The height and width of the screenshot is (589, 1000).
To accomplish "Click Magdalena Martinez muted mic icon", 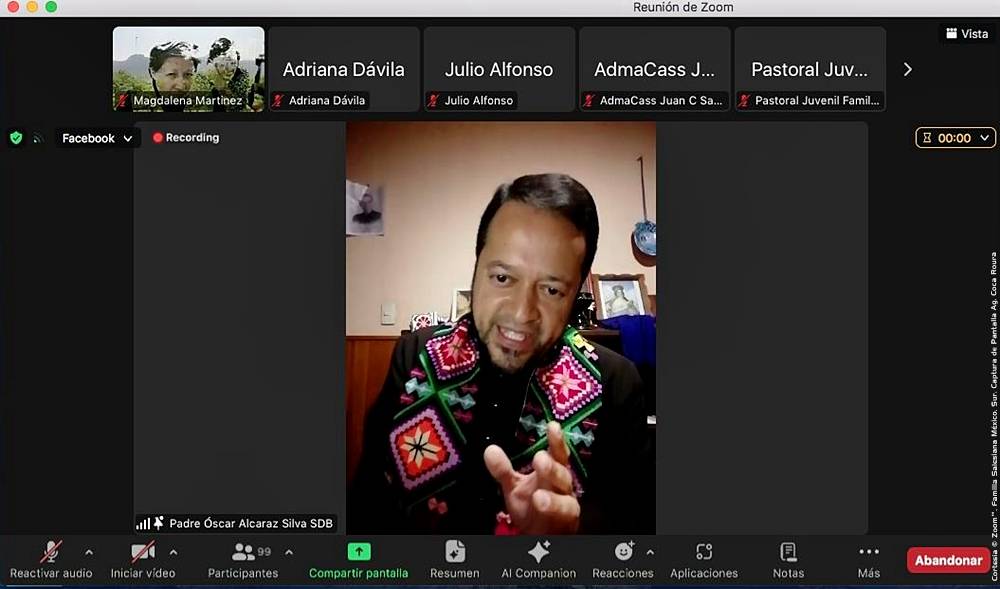I will coord(122,101).
